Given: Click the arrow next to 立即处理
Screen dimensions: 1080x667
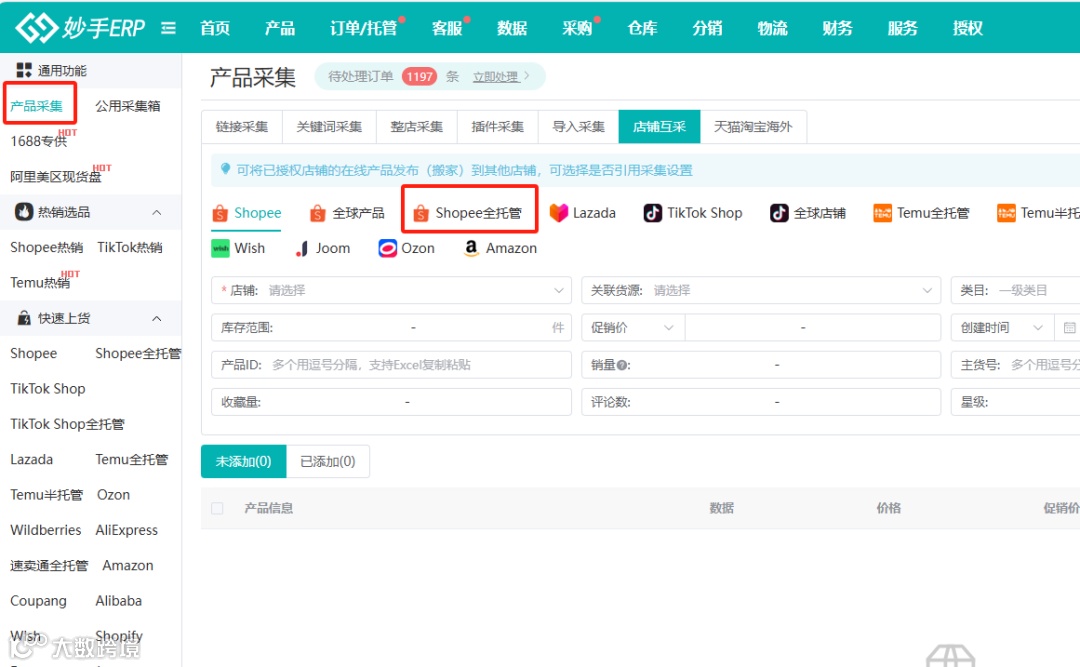Looking at the screenshot, I should click(527, 76).
